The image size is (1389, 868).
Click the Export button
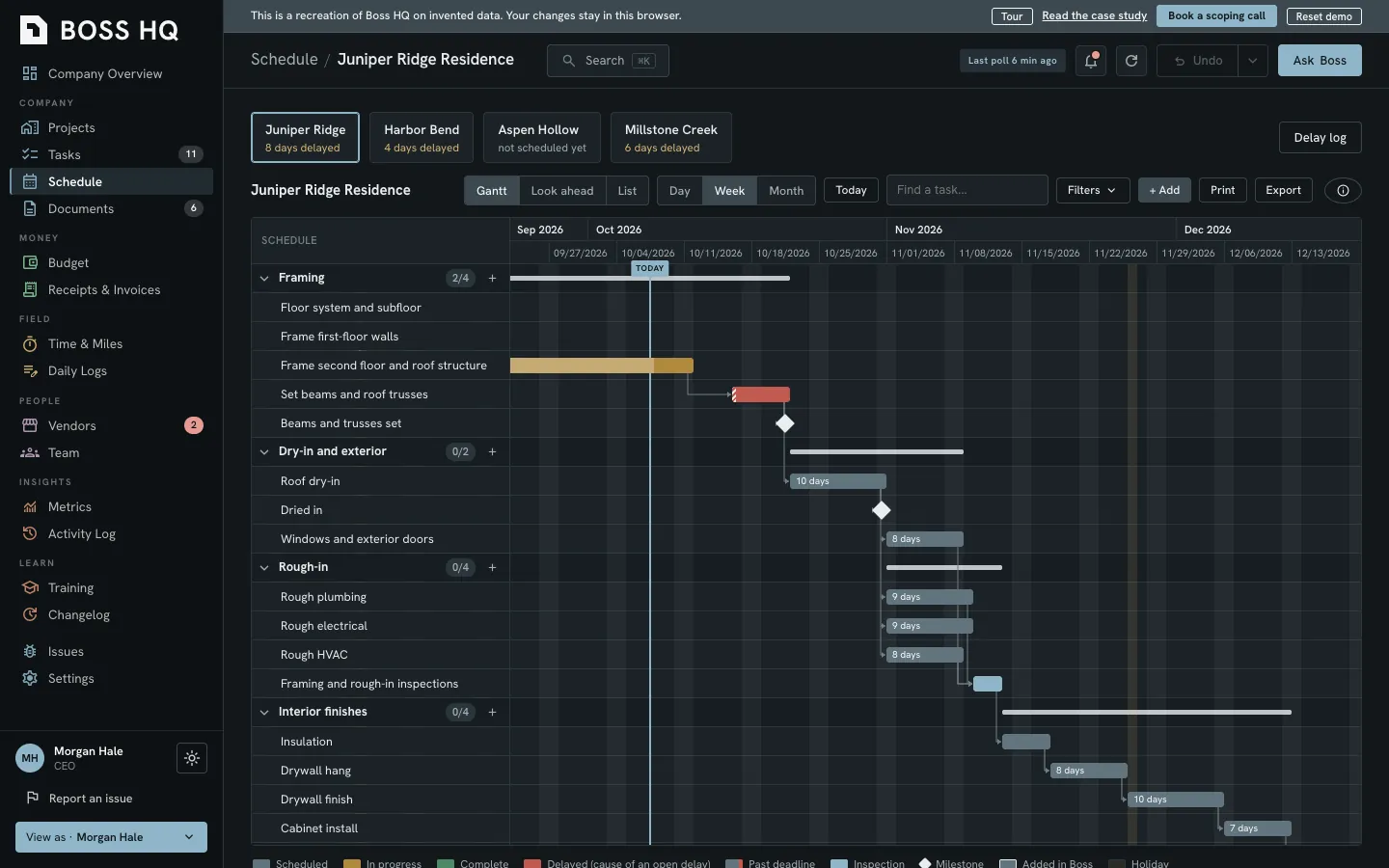click(x=1283, y=191)
